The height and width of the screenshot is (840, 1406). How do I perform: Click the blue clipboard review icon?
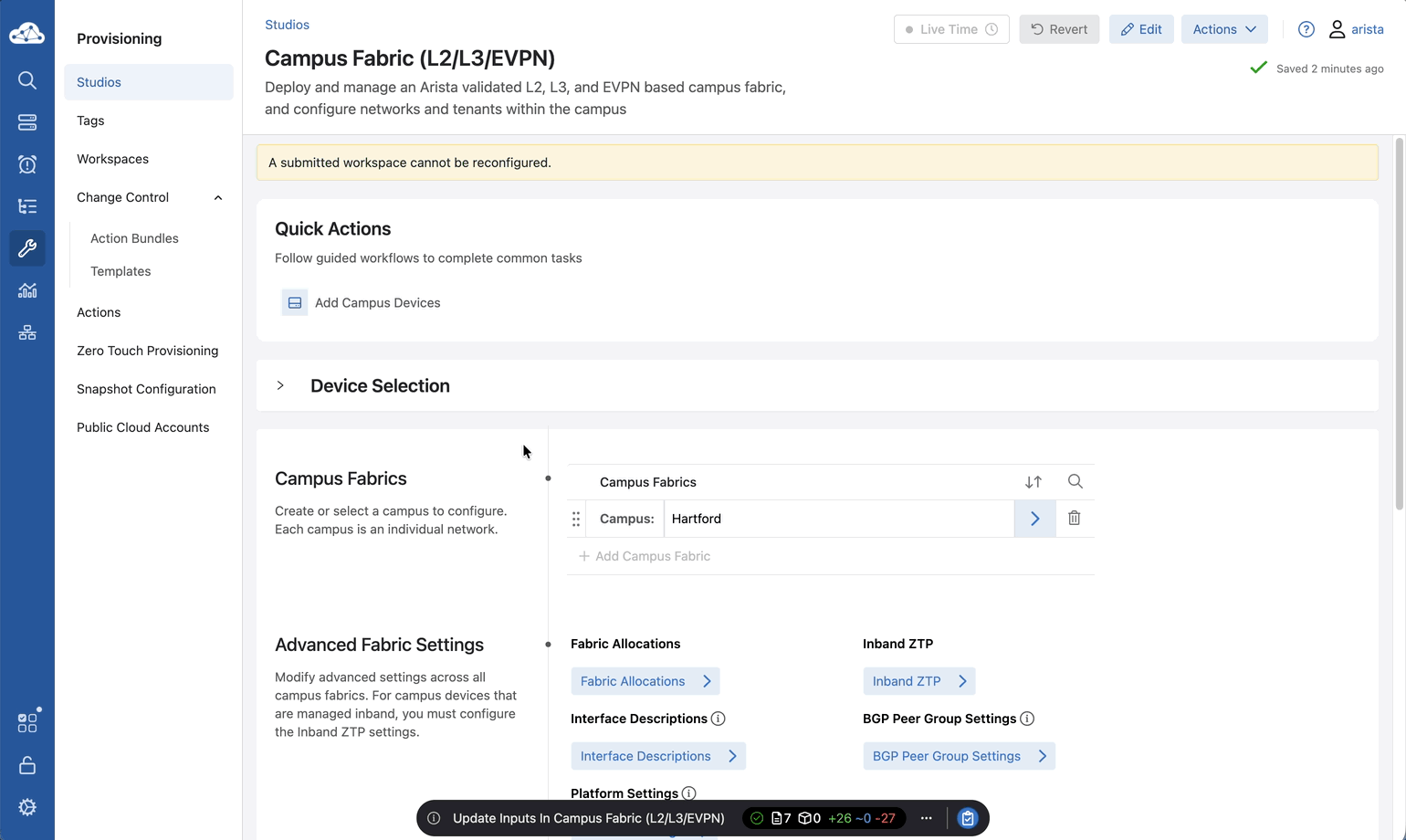pyautogui.click(x=968, y=818)
